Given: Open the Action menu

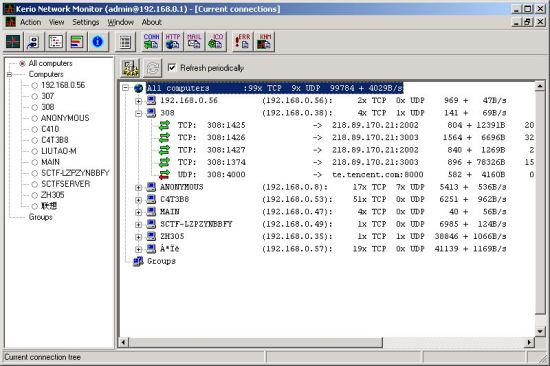Looking at the screenshot, I should [x=31, y=22].
